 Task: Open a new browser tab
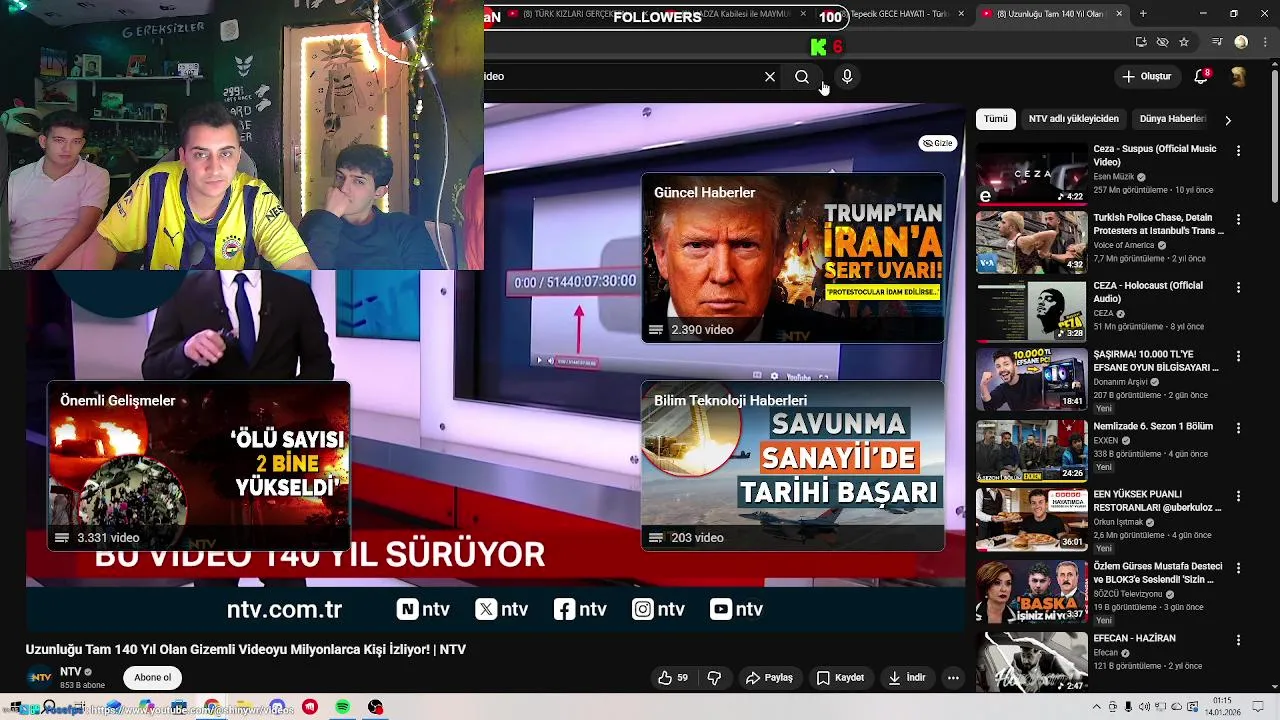(x=1143, y=14)
